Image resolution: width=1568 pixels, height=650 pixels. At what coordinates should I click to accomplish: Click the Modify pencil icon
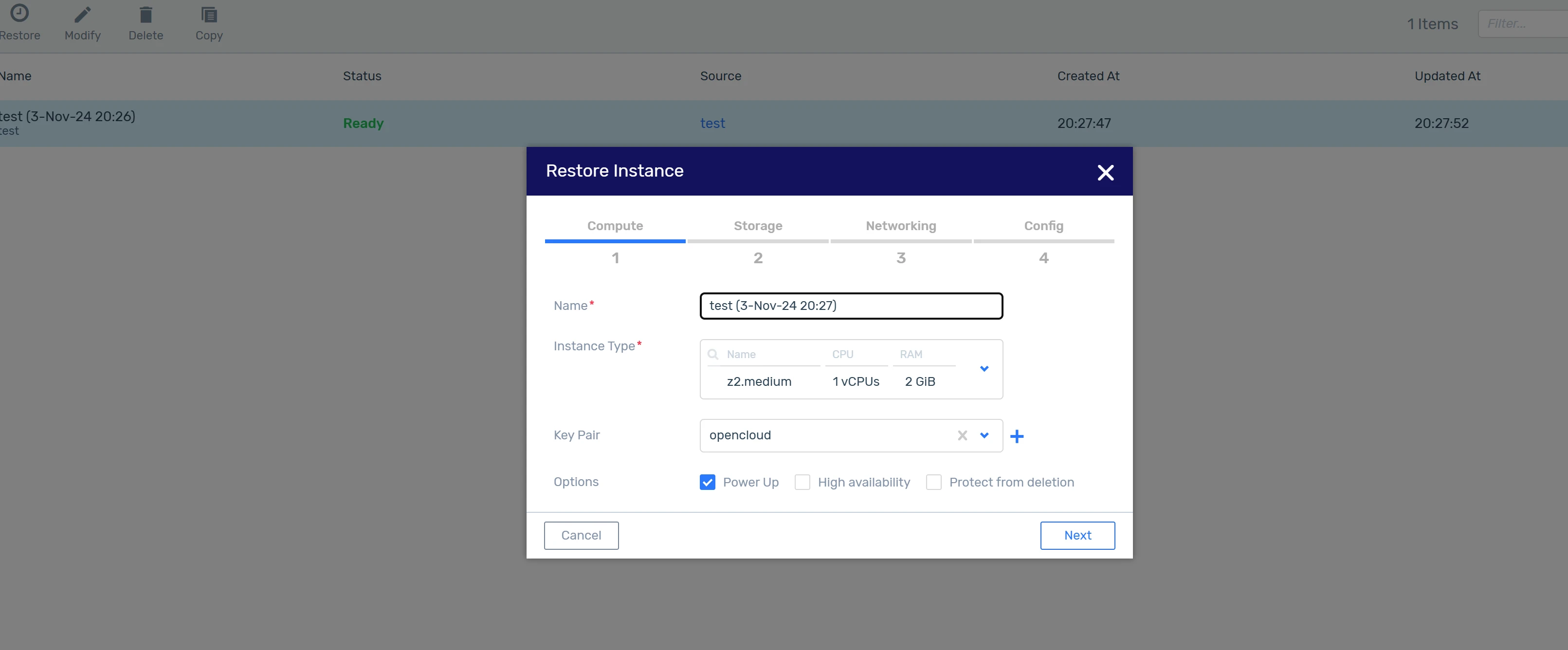click(82, 15)
